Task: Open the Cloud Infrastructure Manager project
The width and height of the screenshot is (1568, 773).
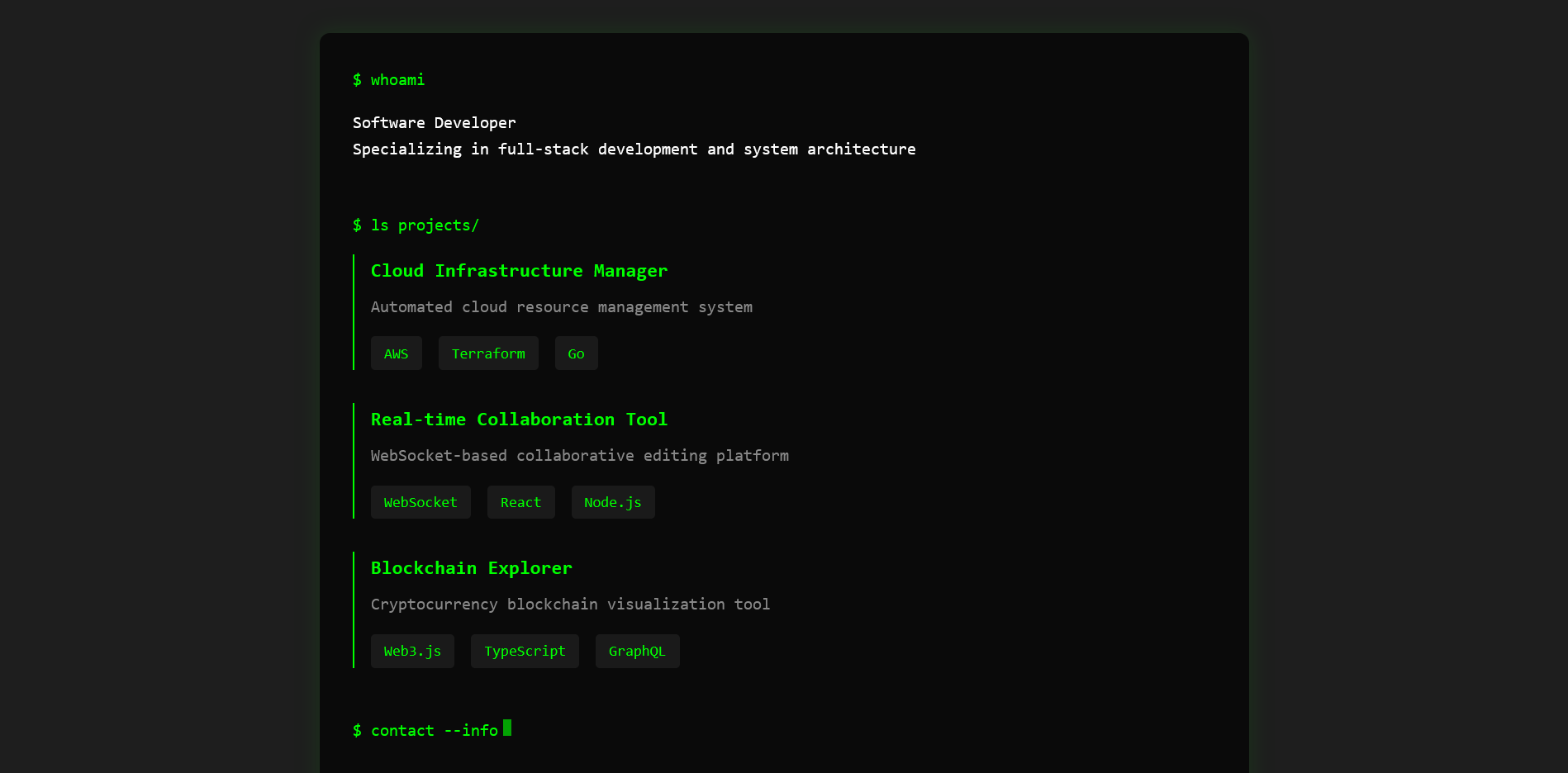Action: coord(519,271)
